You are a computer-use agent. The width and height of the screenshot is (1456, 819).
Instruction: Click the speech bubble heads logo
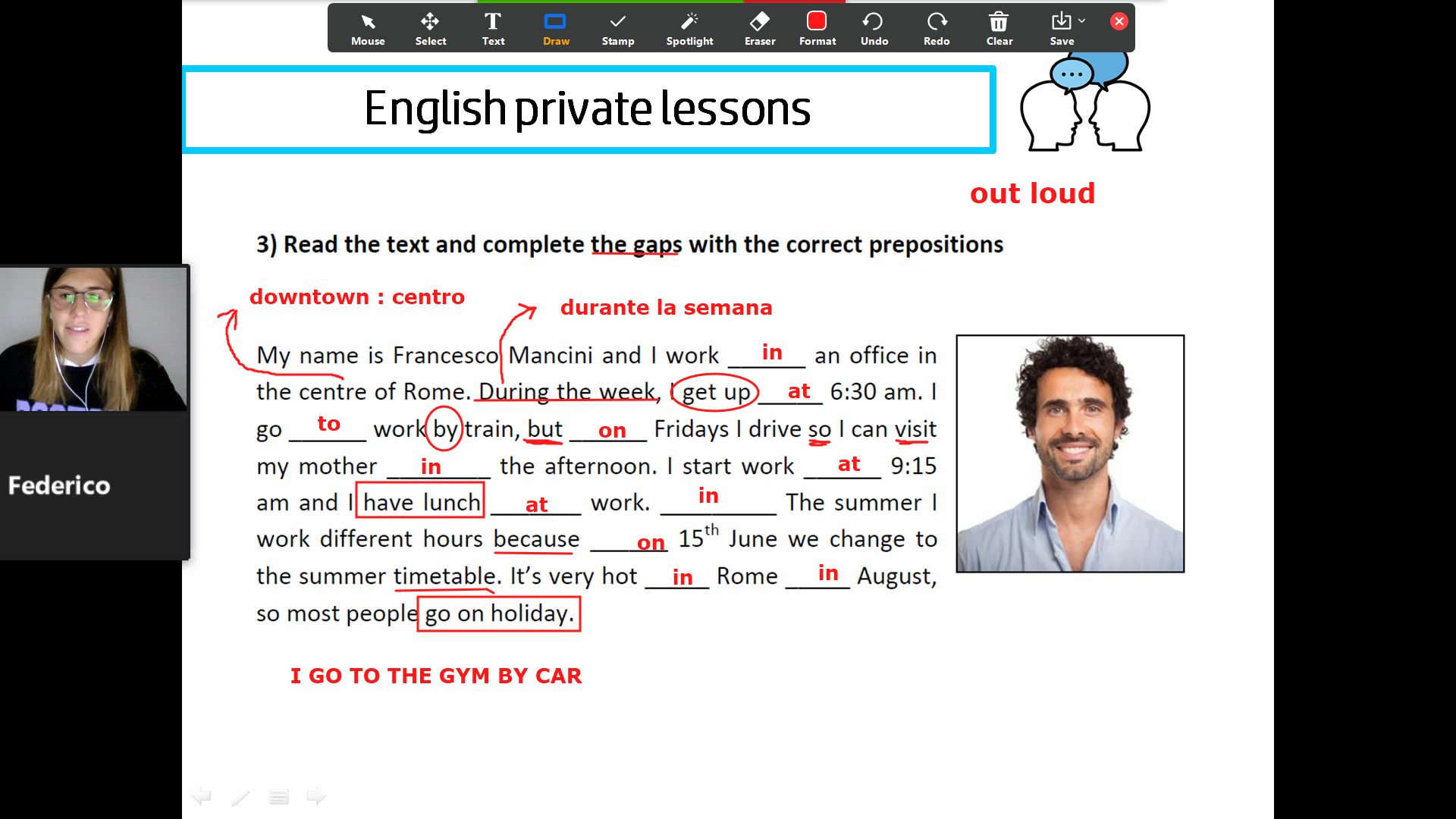(1085, 102)
